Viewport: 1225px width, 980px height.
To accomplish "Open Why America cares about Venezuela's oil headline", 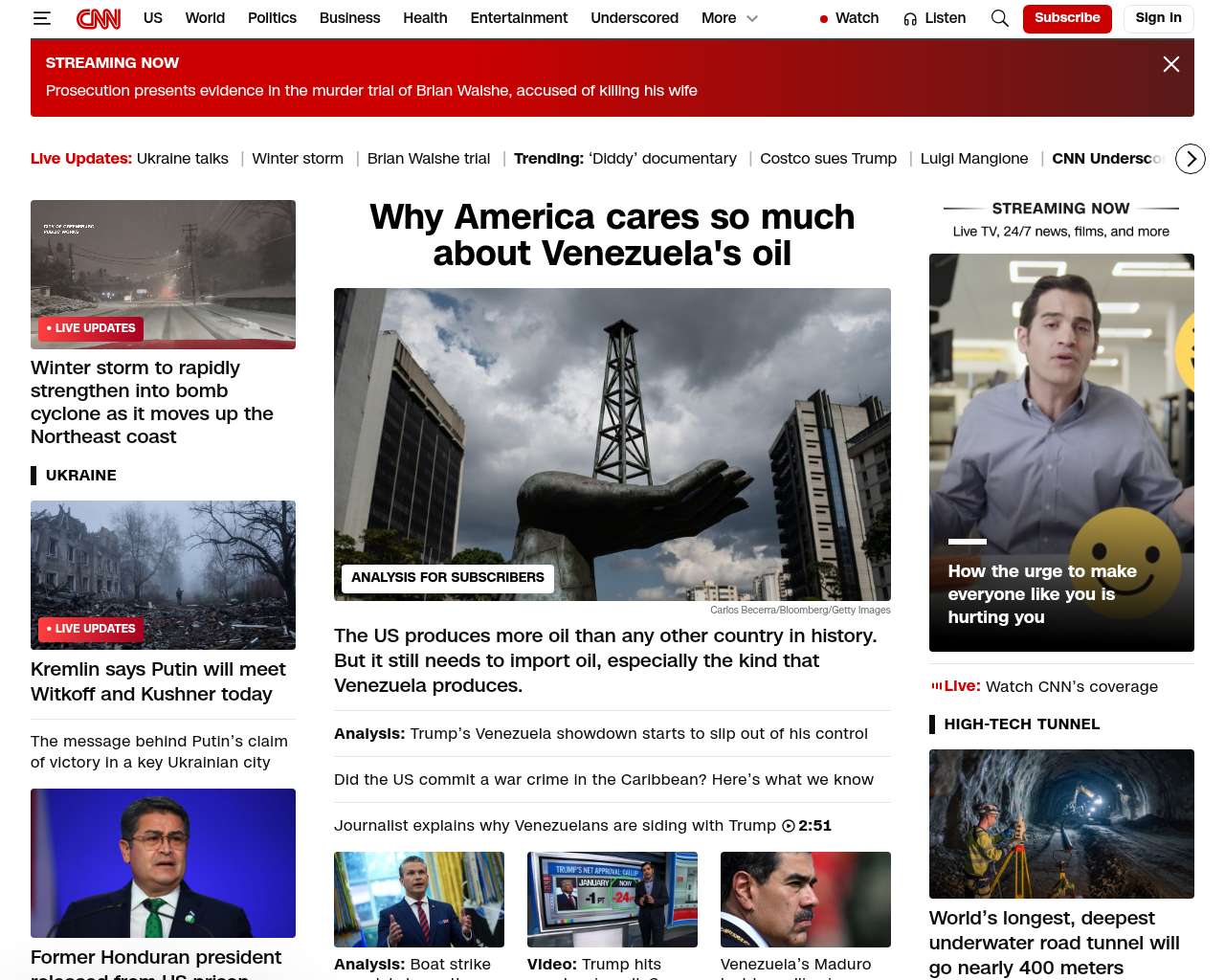I will coord(612,235).
